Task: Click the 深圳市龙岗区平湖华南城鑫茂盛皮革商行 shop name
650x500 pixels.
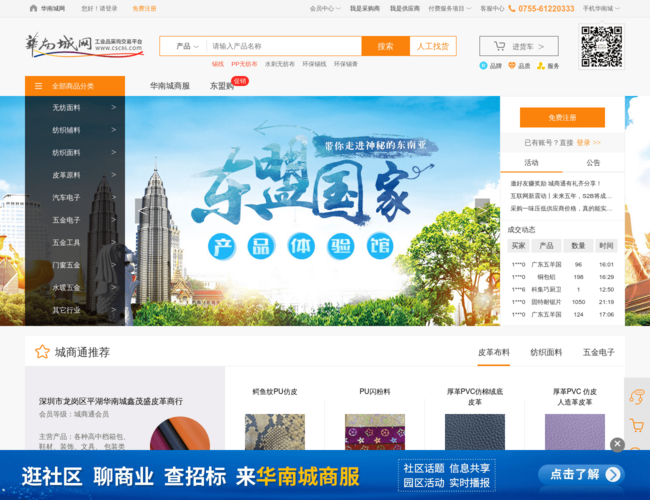Action: 111,401
